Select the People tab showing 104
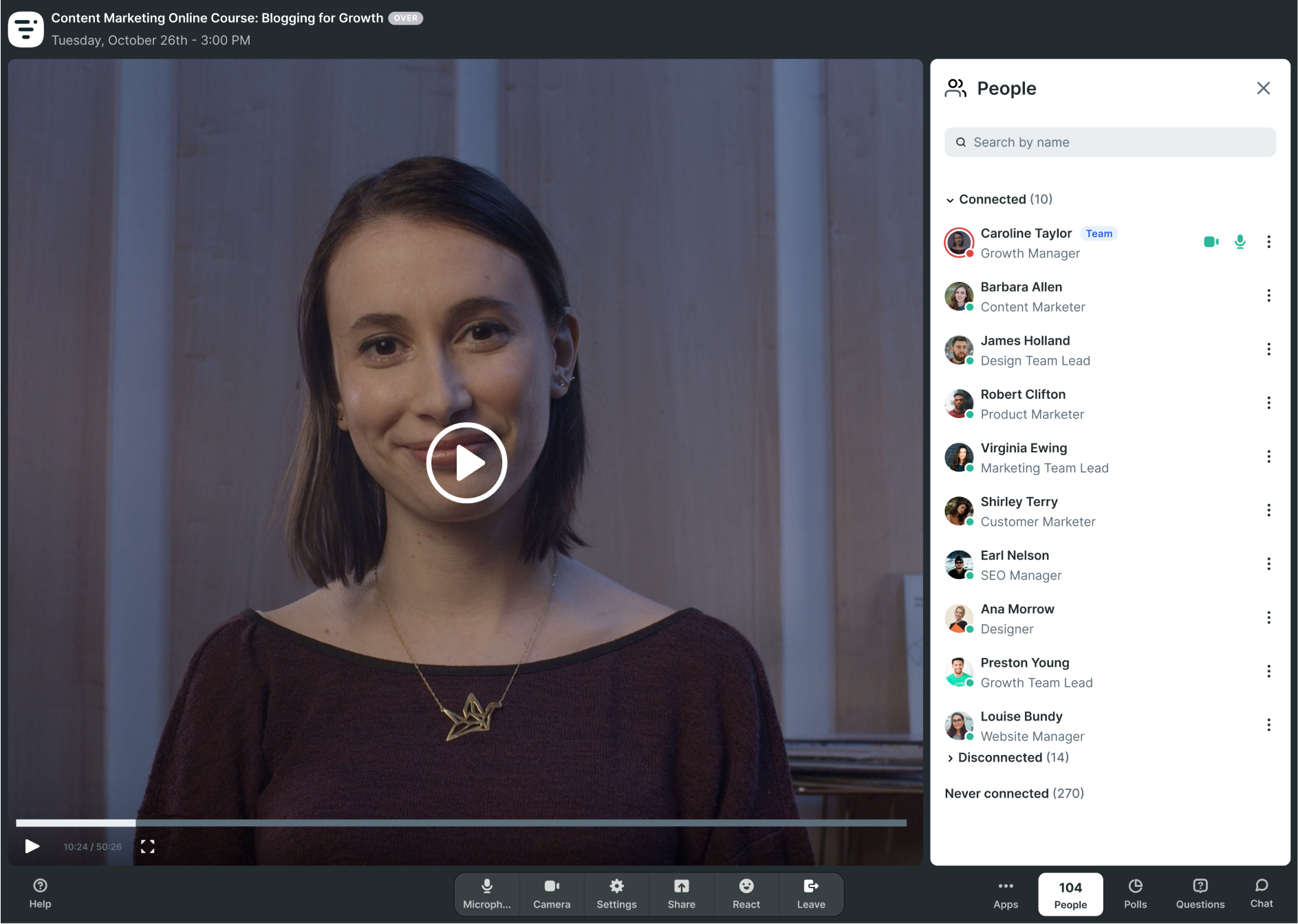1298x924 pixels. pos(1070,894)
